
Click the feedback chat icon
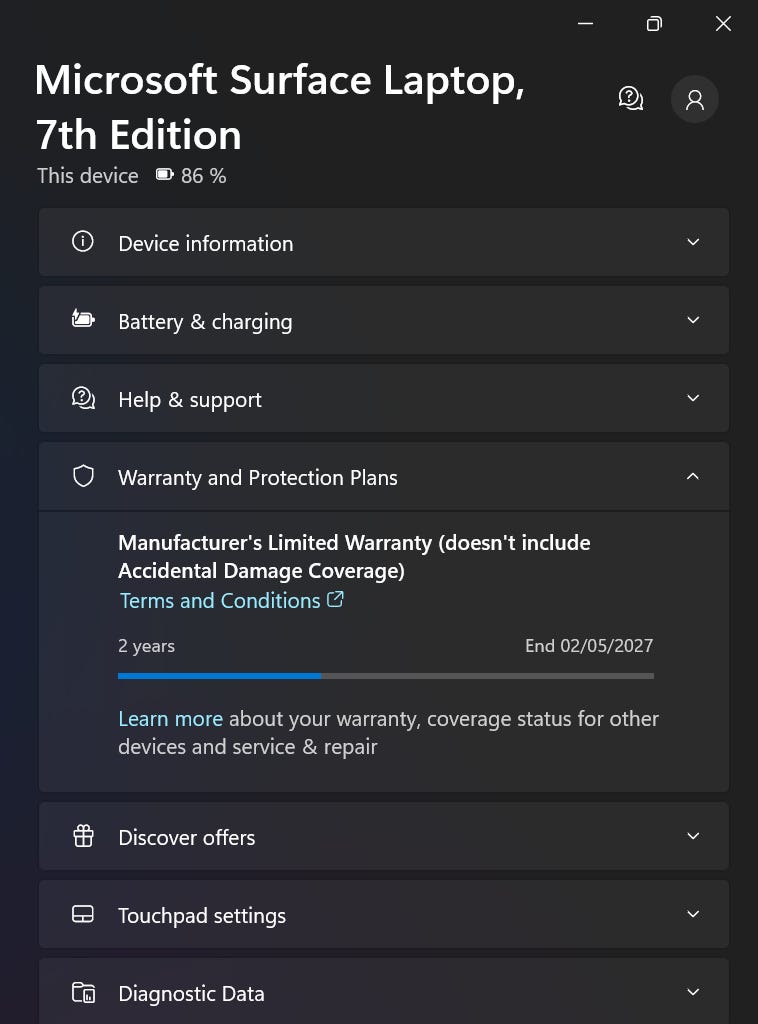[x=631, y=98]
